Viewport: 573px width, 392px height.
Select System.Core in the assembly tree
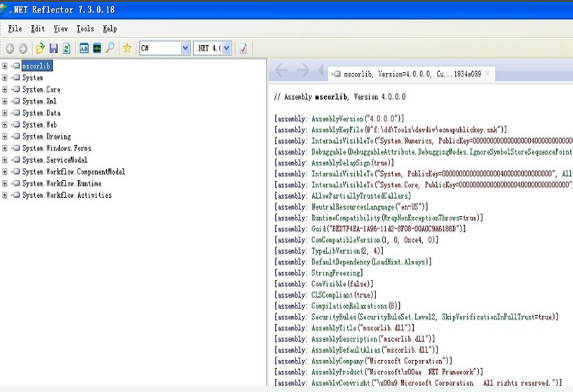[41, 90]
